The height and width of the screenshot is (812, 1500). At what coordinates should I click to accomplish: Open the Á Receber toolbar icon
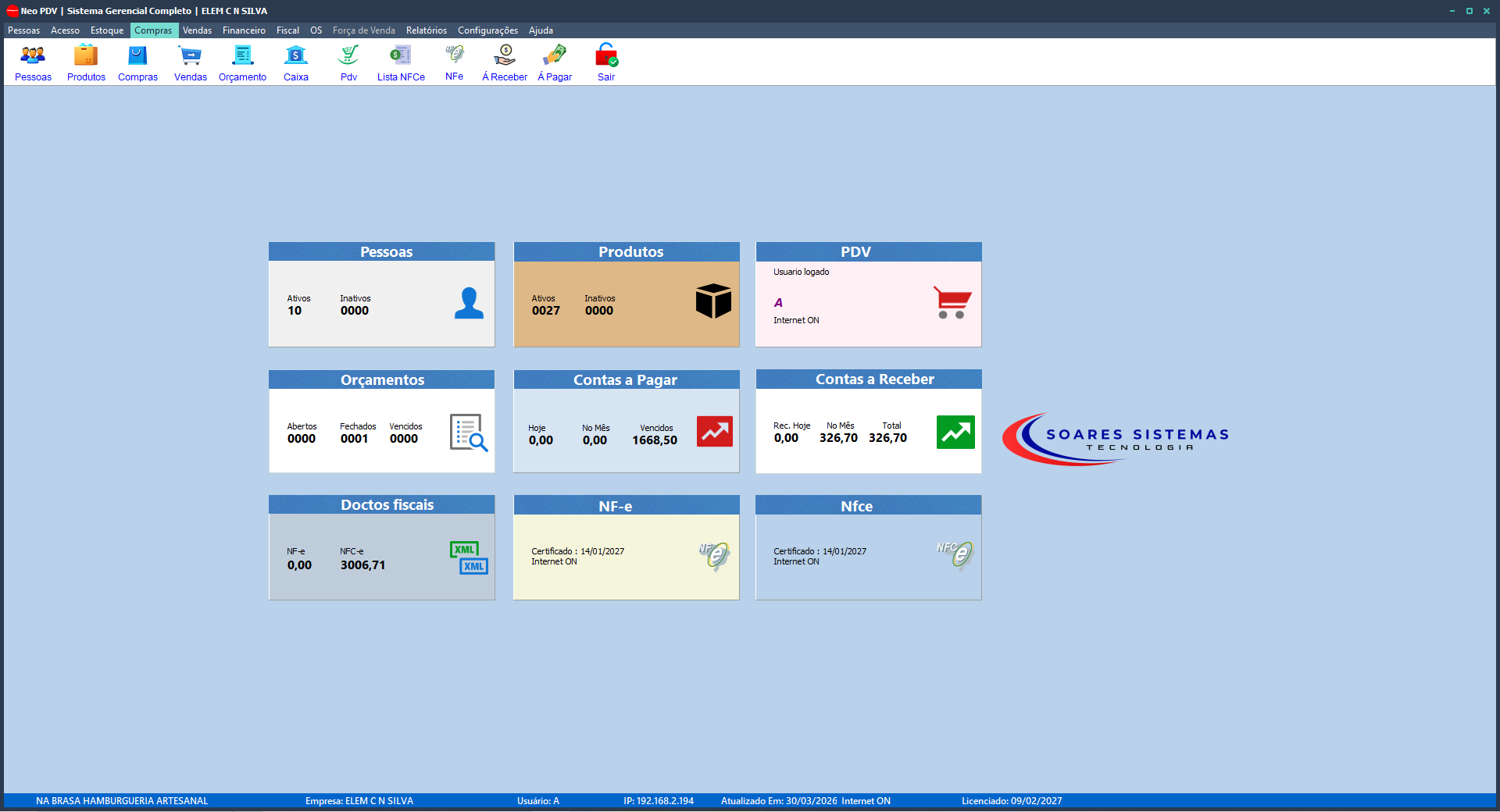click(505, 62)
